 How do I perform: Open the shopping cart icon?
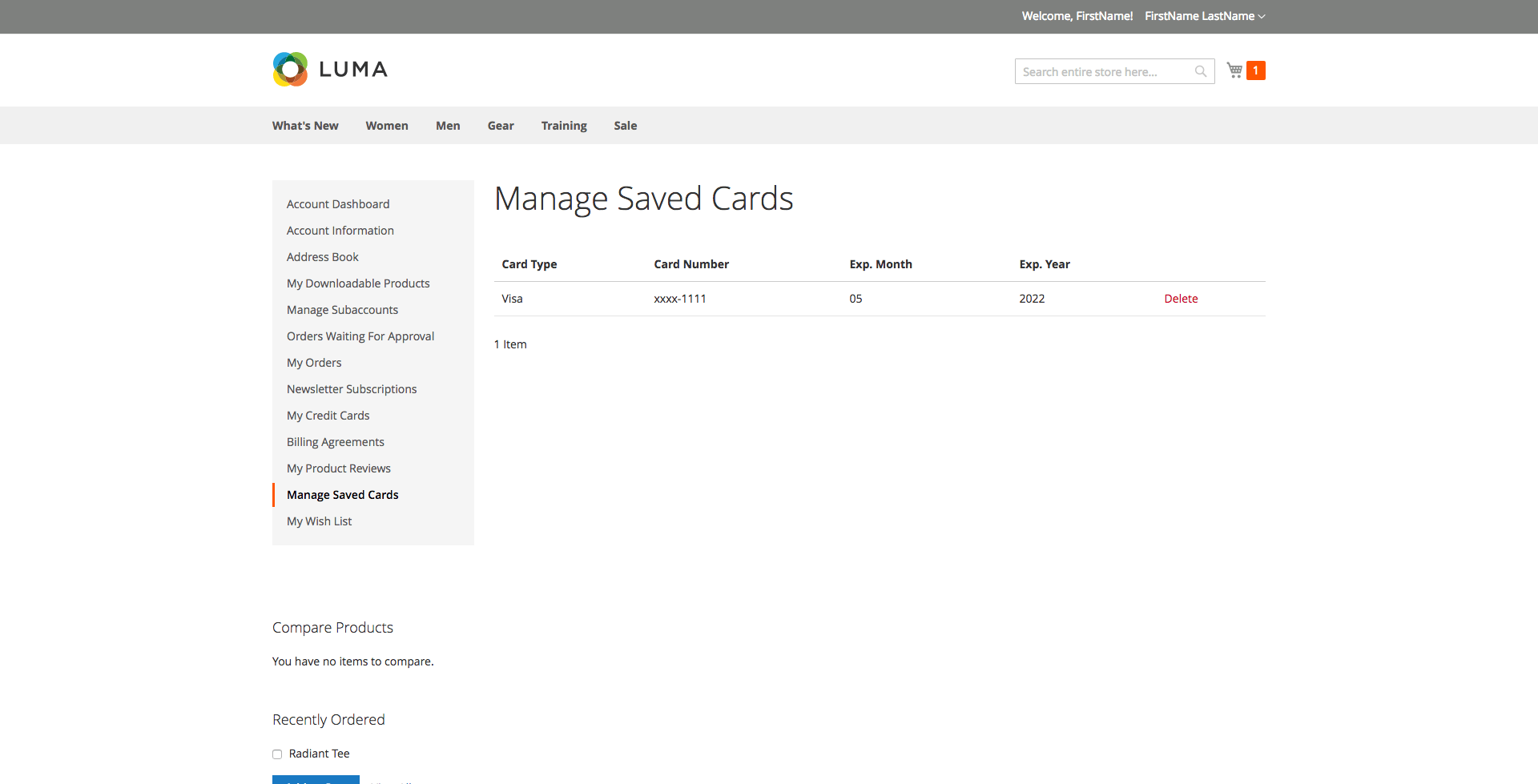pyautogui.click(x=1234, y=70)
